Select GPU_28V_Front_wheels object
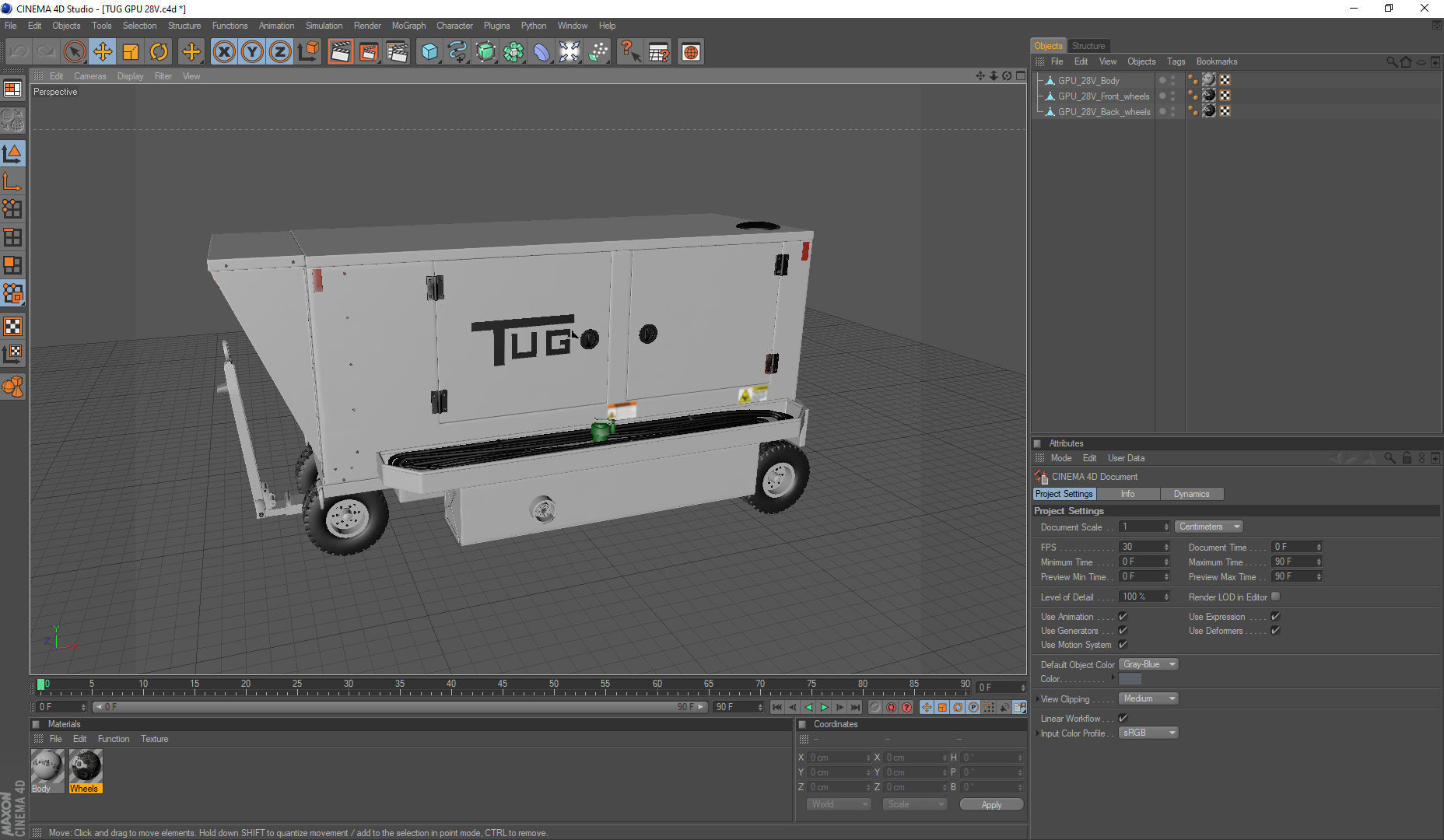The image size is (1444, 840). (x=1103, y=96)
